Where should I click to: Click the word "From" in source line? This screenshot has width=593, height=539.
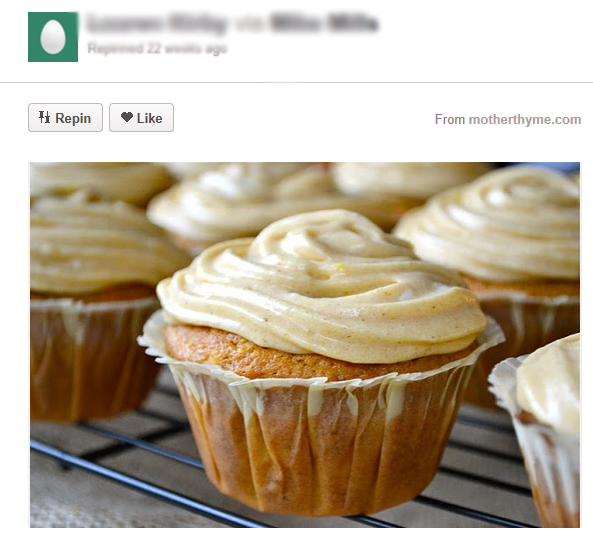[x=450, y=120]
